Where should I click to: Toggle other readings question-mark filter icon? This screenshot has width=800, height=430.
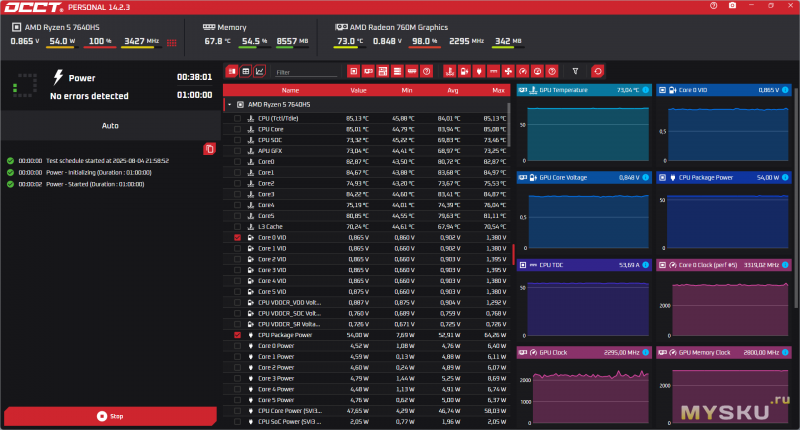pos(552,71)
